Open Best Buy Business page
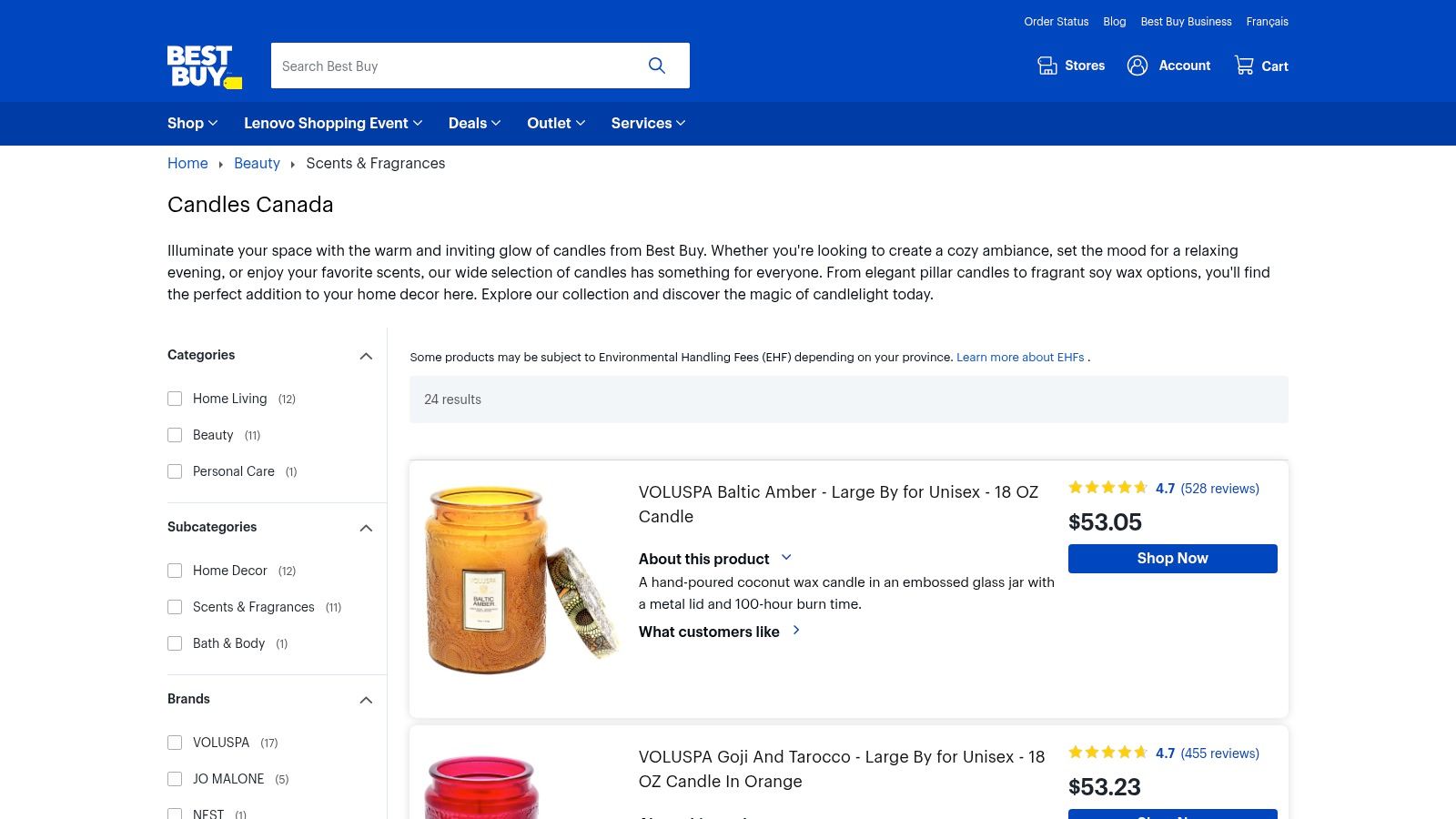The width and height of the screenshot is (1456, 819). tap(1186, 22)
